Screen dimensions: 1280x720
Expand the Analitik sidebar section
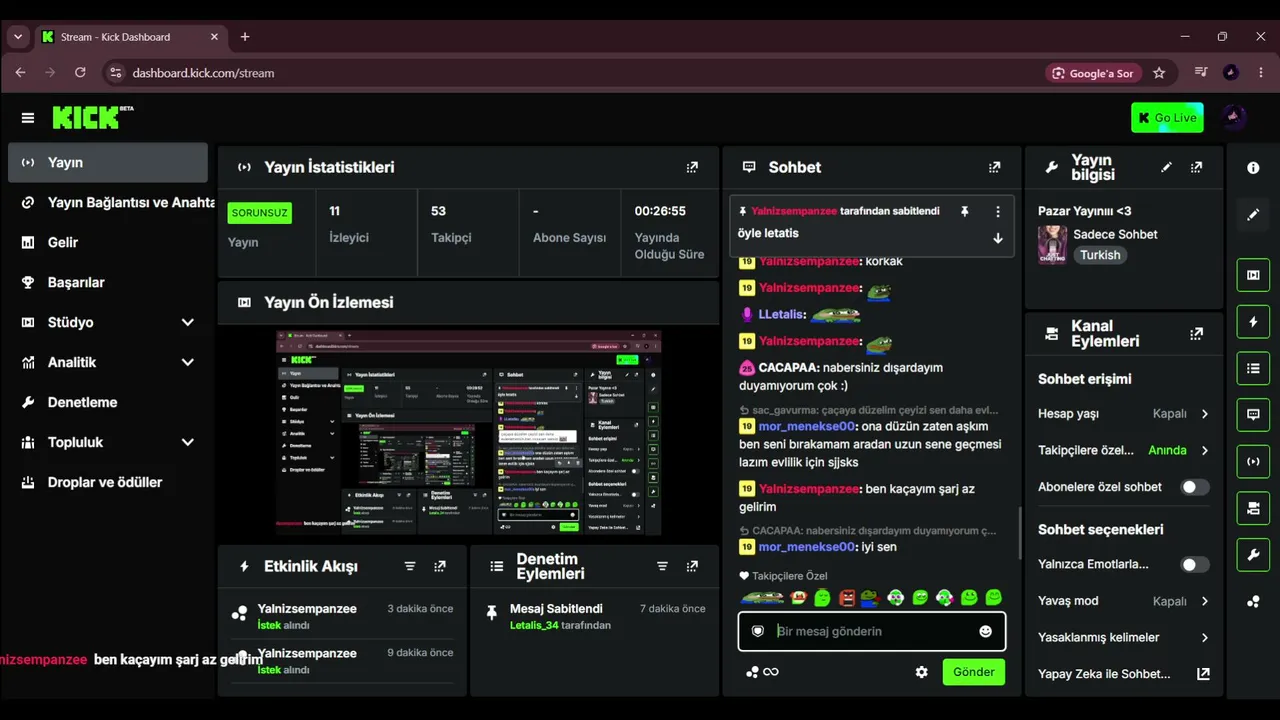[187, 362]
